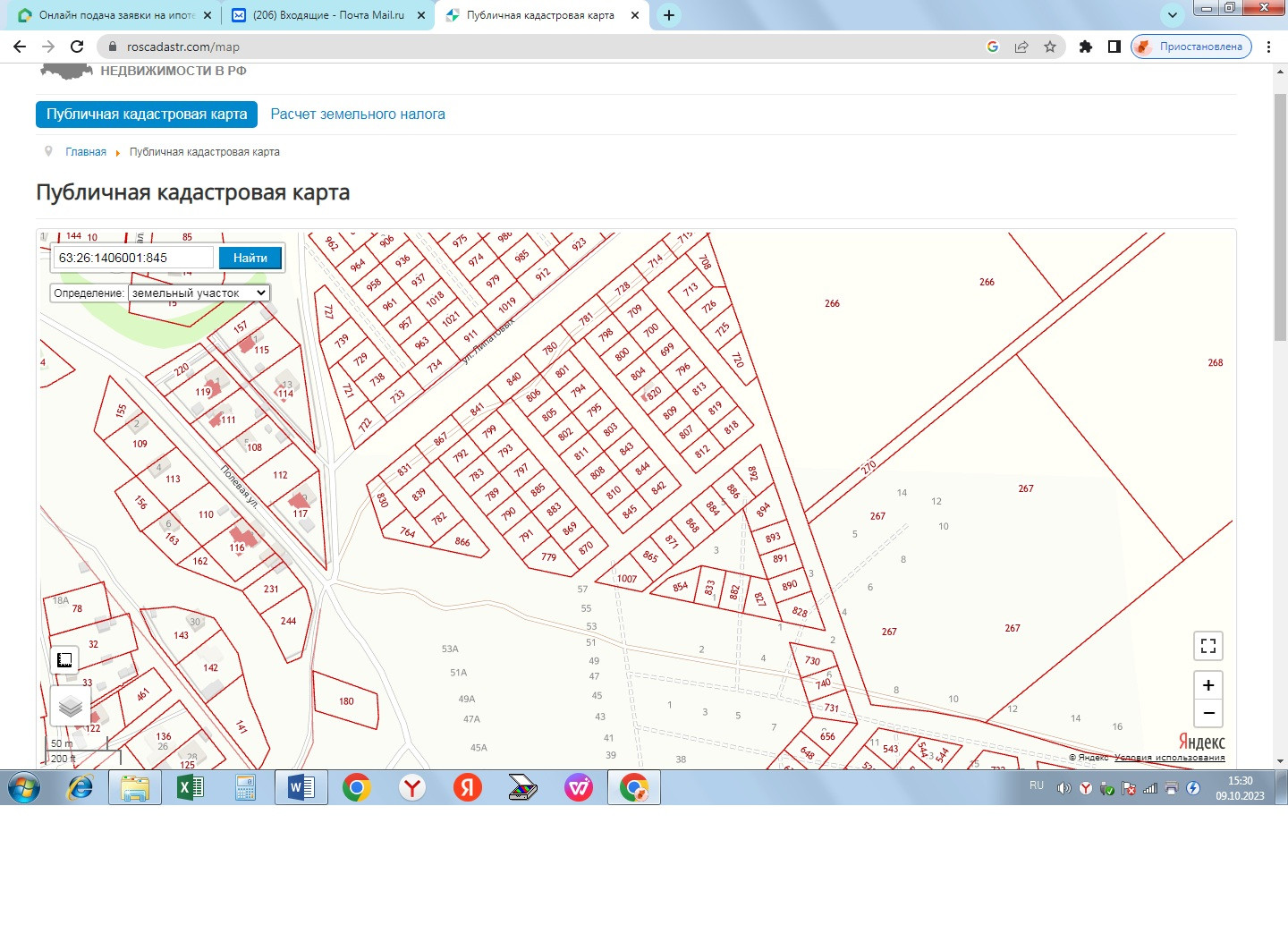Open Chrome extensions puzzle icon
The height and width of the screenshot is (925, 1288).
click(x=1085, y=47)
